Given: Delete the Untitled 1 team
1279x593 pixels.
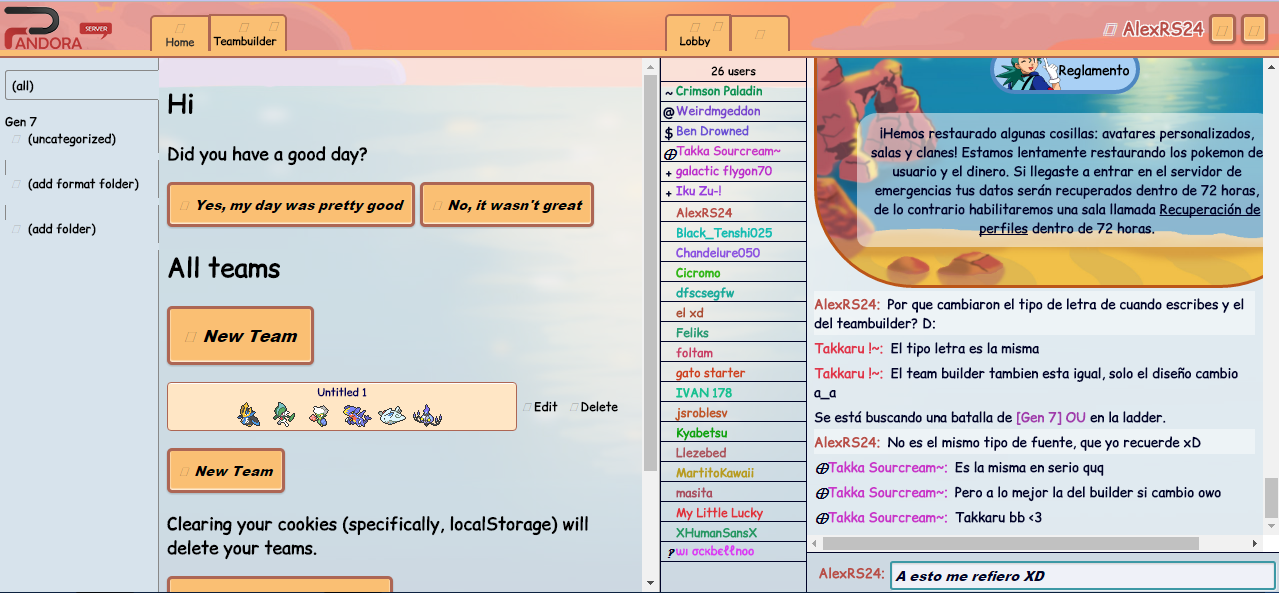Looking at the screenshot, I should (x=594, y=407).
